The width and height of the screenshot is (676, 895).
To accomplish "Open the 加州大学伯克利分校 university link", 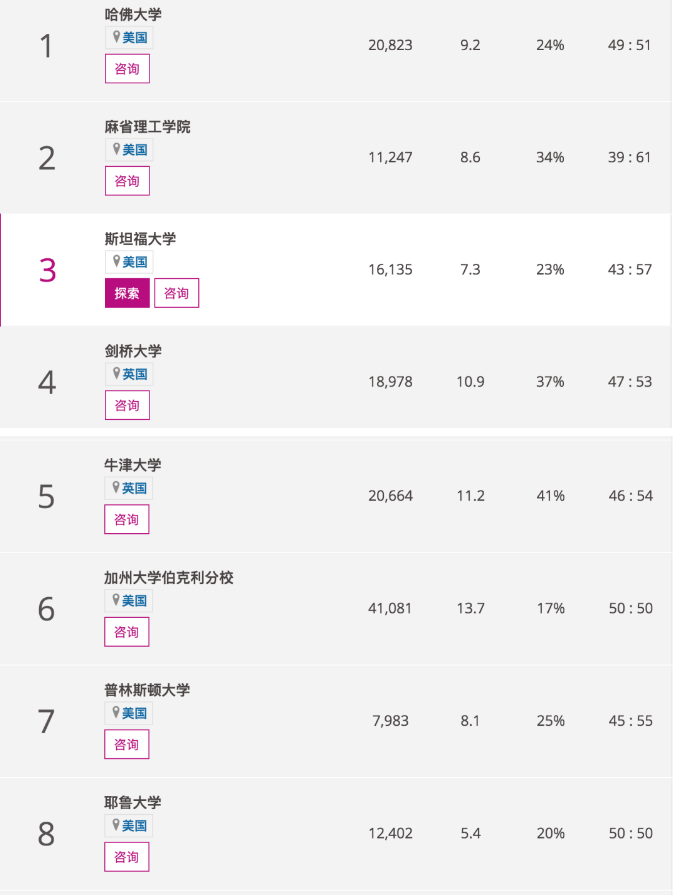I will click(169, 578).
